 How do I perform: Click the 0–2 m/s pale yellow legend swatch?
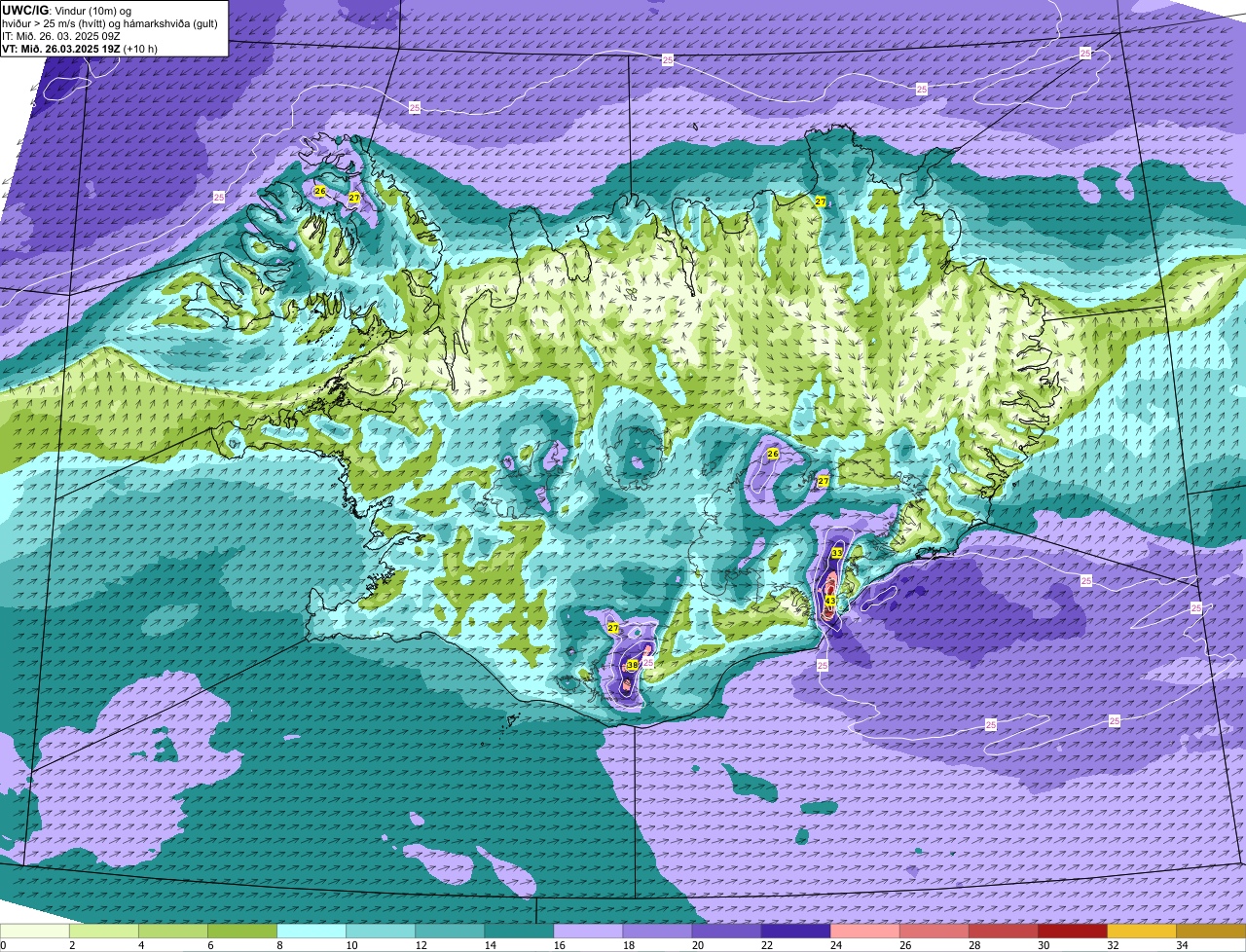click(x=35, y=931)
